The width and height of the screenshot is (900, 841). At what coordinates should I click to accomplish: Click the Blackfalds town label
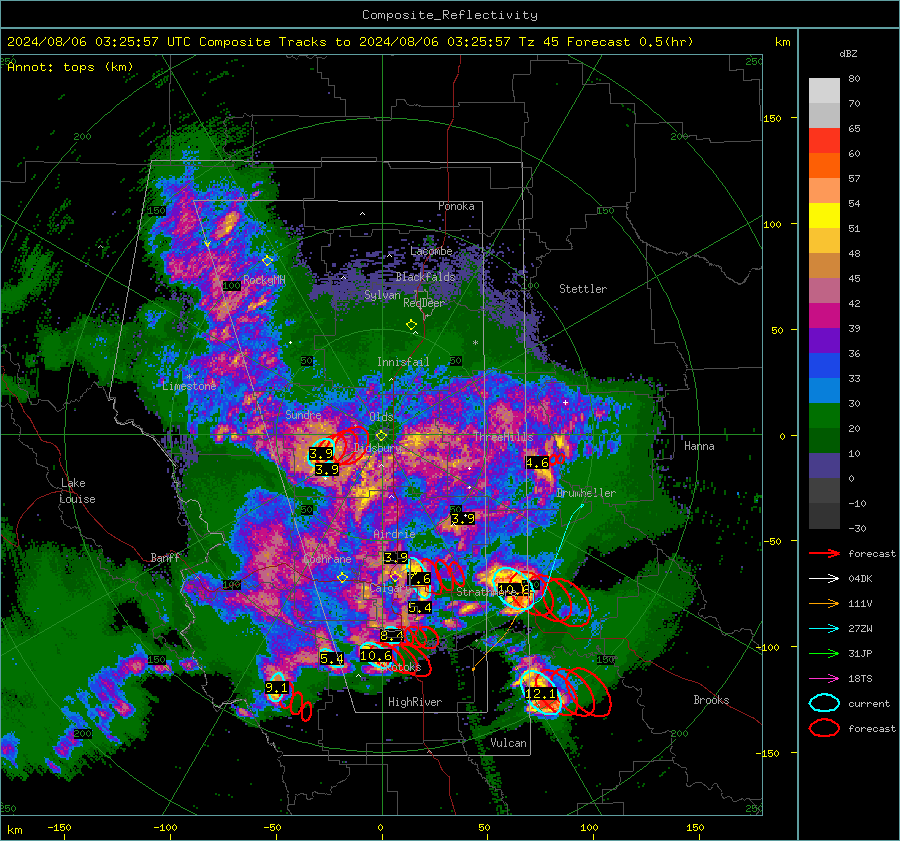coord(425,277)
